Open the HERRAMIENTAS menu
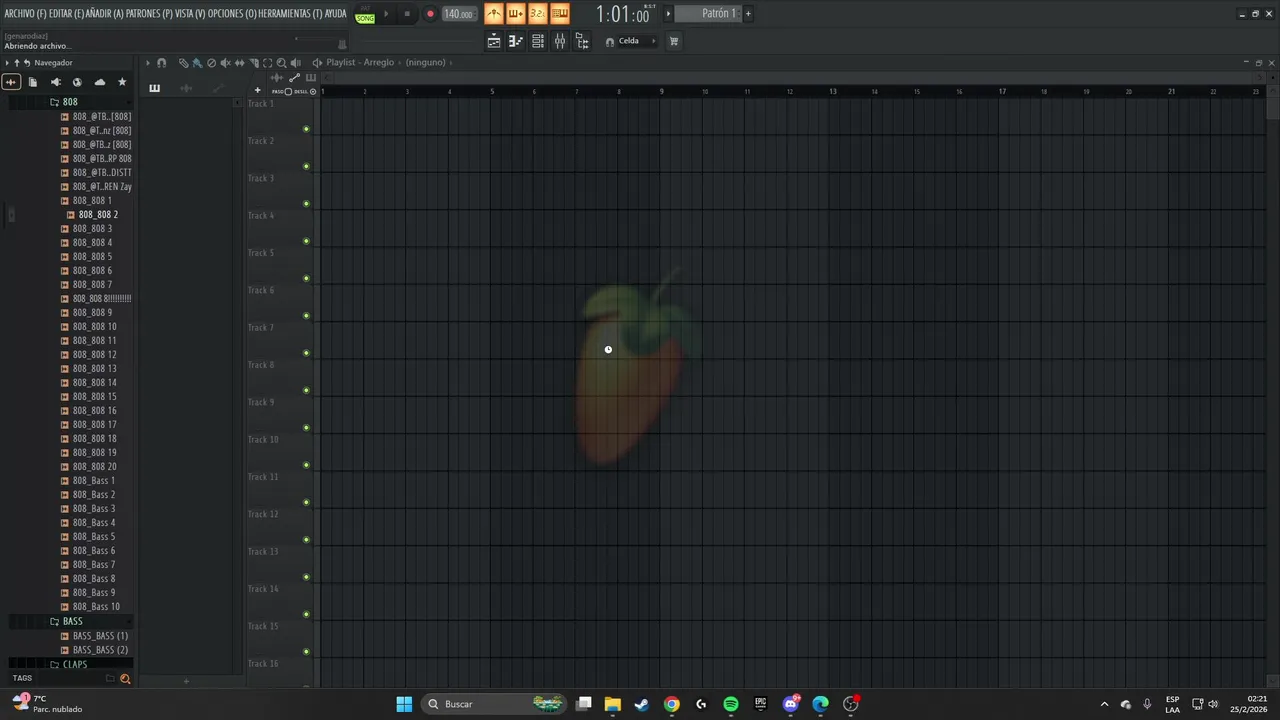 [x=290, y=13]
